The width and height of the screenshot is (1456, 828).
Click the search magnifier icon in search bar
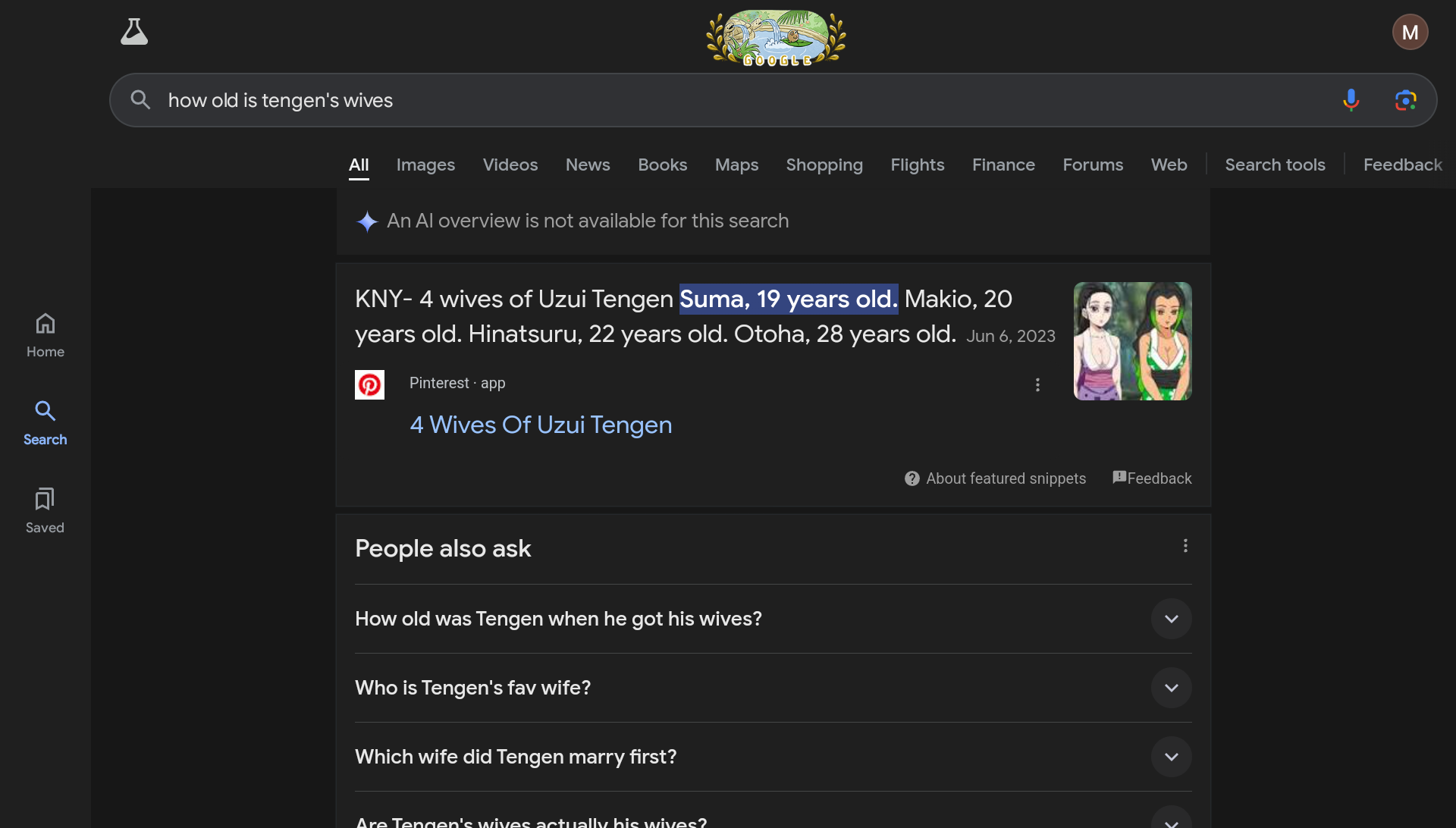coord(140,100)
